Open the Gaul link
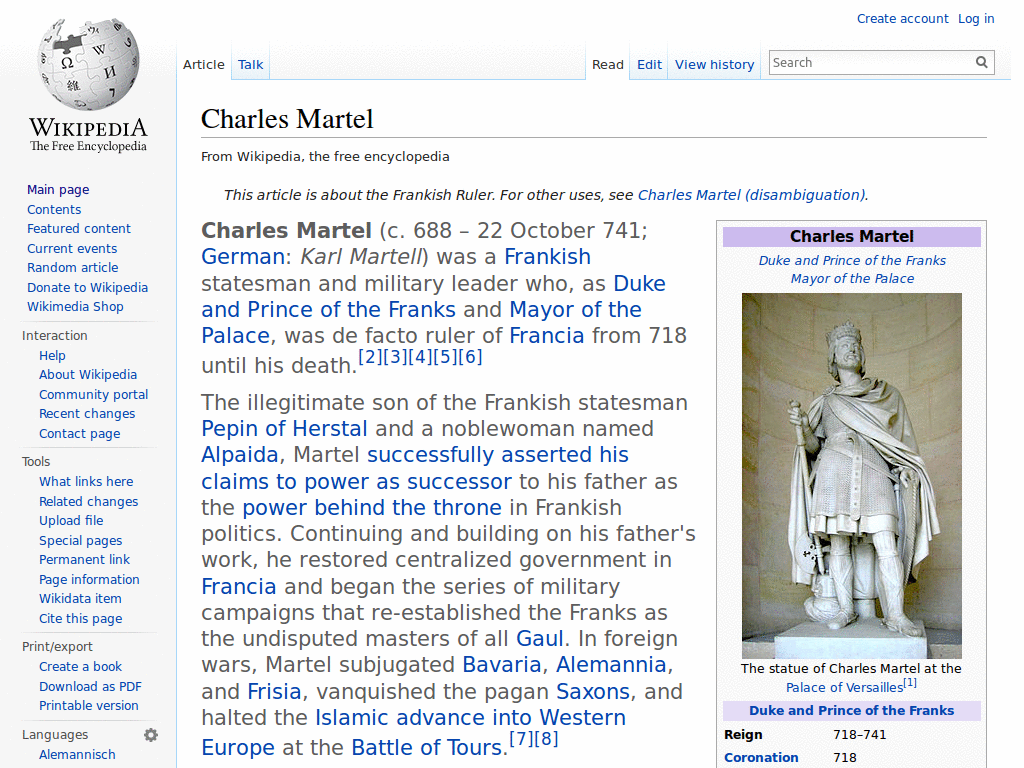 pos(539,639)
